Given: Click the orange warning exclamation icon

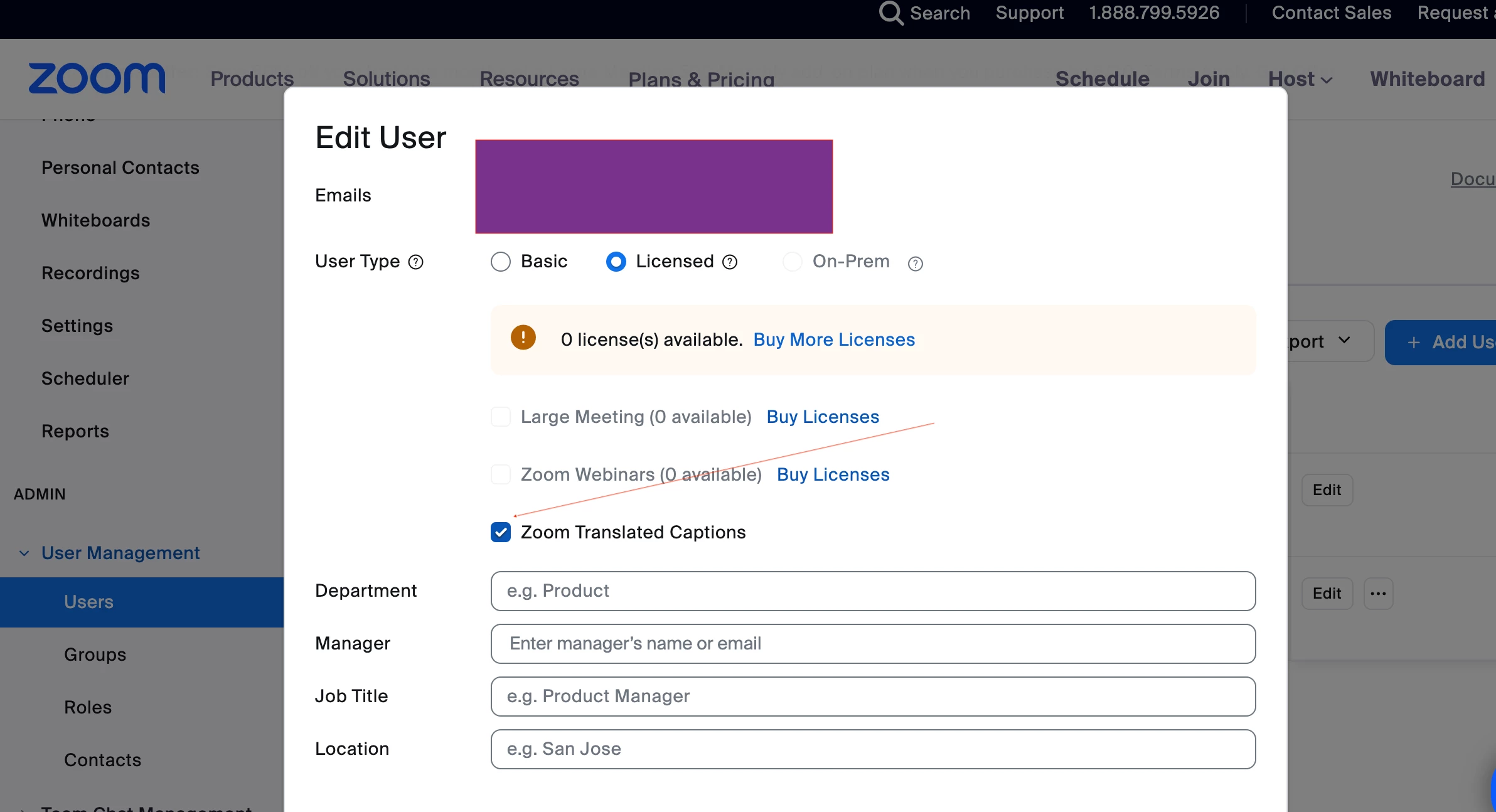Looking at the screenshot, I should point(523,338).
